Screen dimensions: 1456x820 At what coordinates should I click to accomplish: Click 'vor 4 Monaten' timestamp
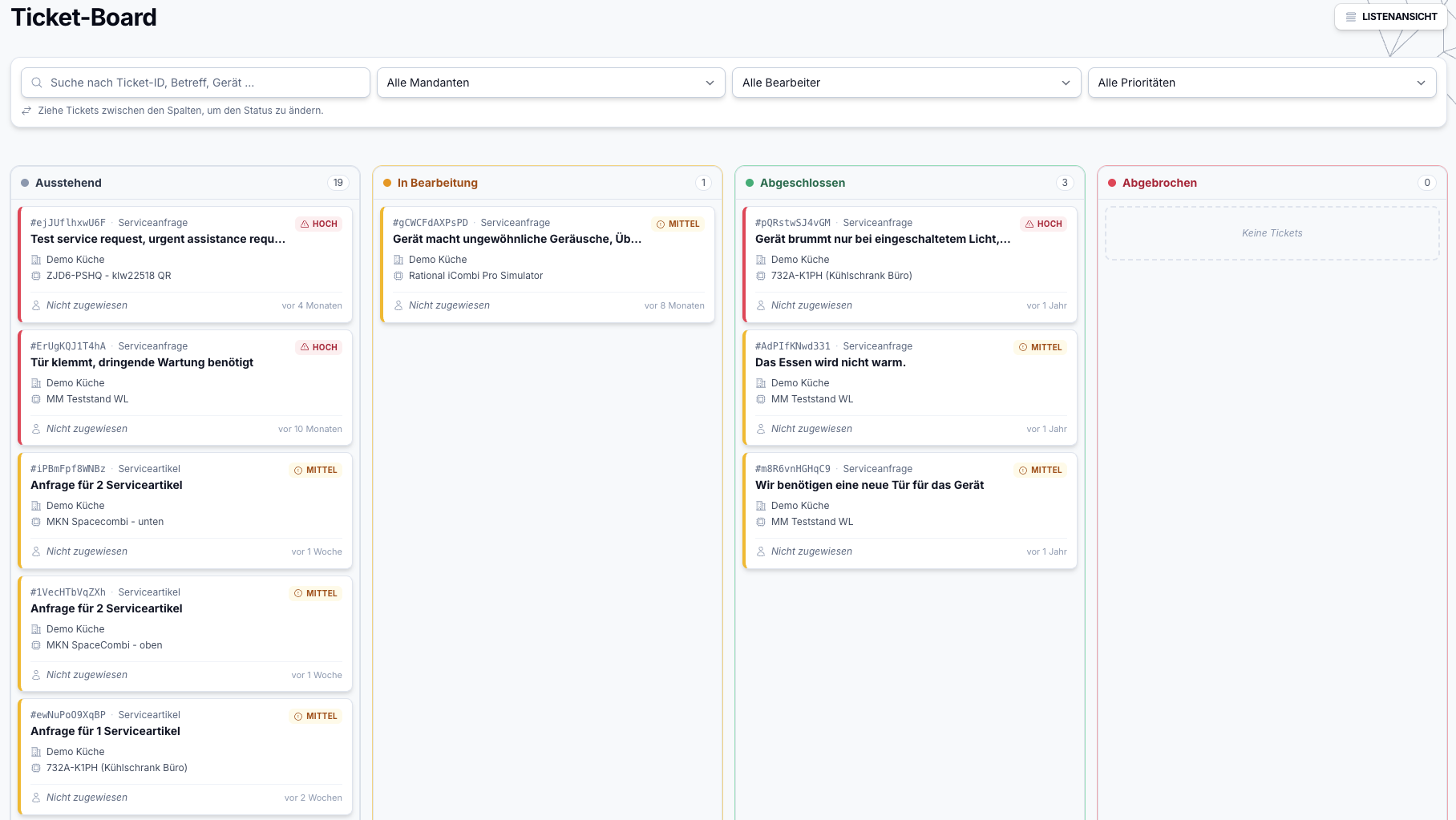click(x=312, y=305)
